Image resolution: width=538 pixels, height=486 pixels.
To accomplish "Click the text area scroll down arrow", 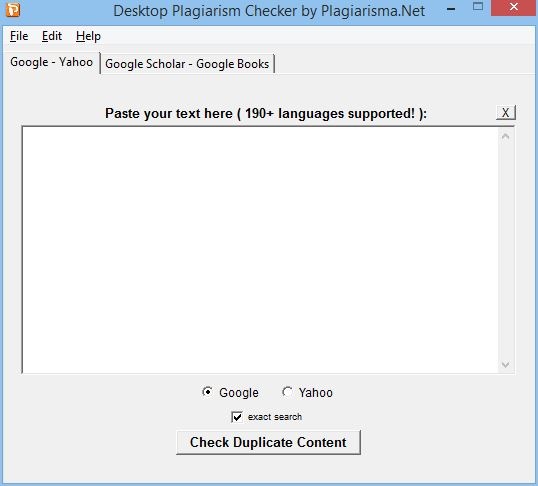I will coord(505,364).
